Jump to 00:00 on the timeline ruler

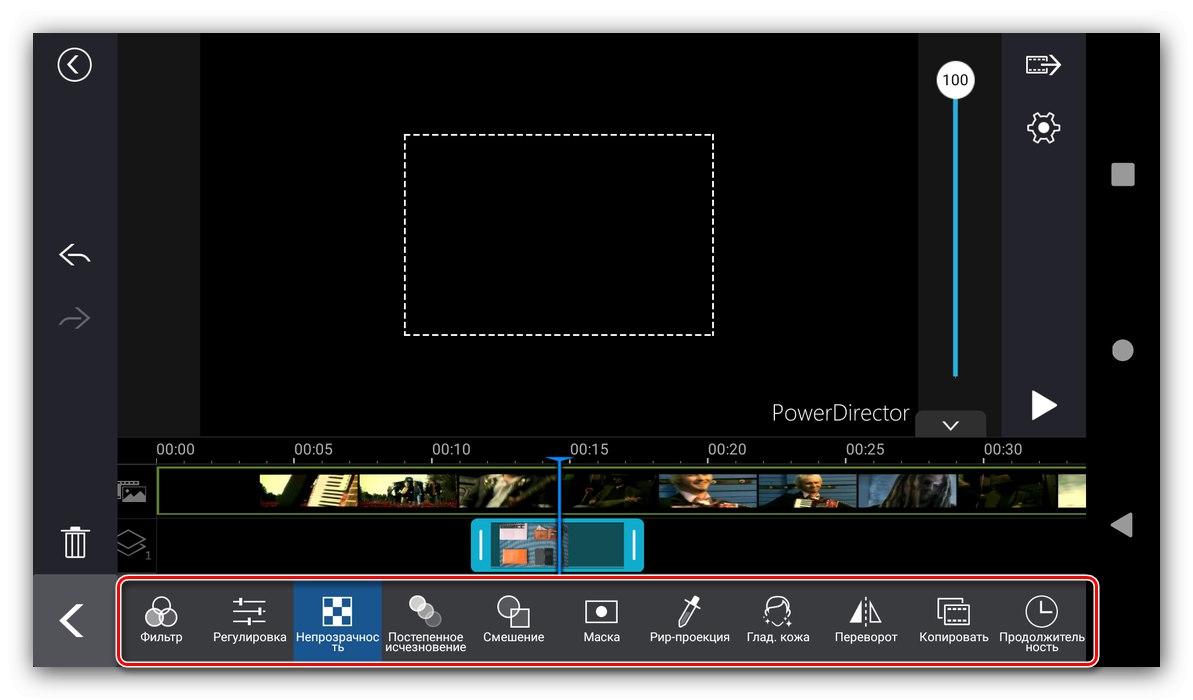pos(175,450)
